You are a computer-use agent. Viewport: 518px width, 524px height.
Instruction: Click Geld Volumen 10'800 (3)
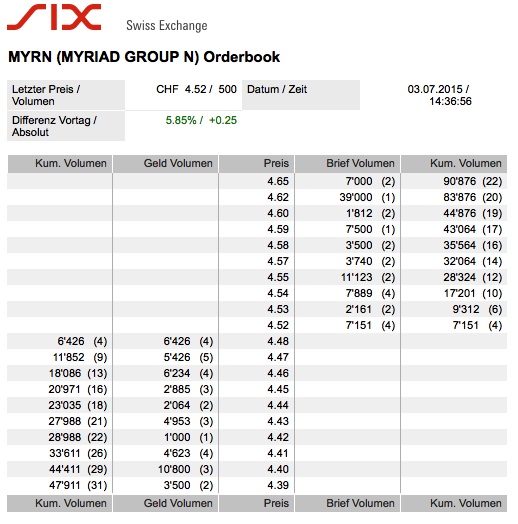pyautogui.click(x=185, y=469)
